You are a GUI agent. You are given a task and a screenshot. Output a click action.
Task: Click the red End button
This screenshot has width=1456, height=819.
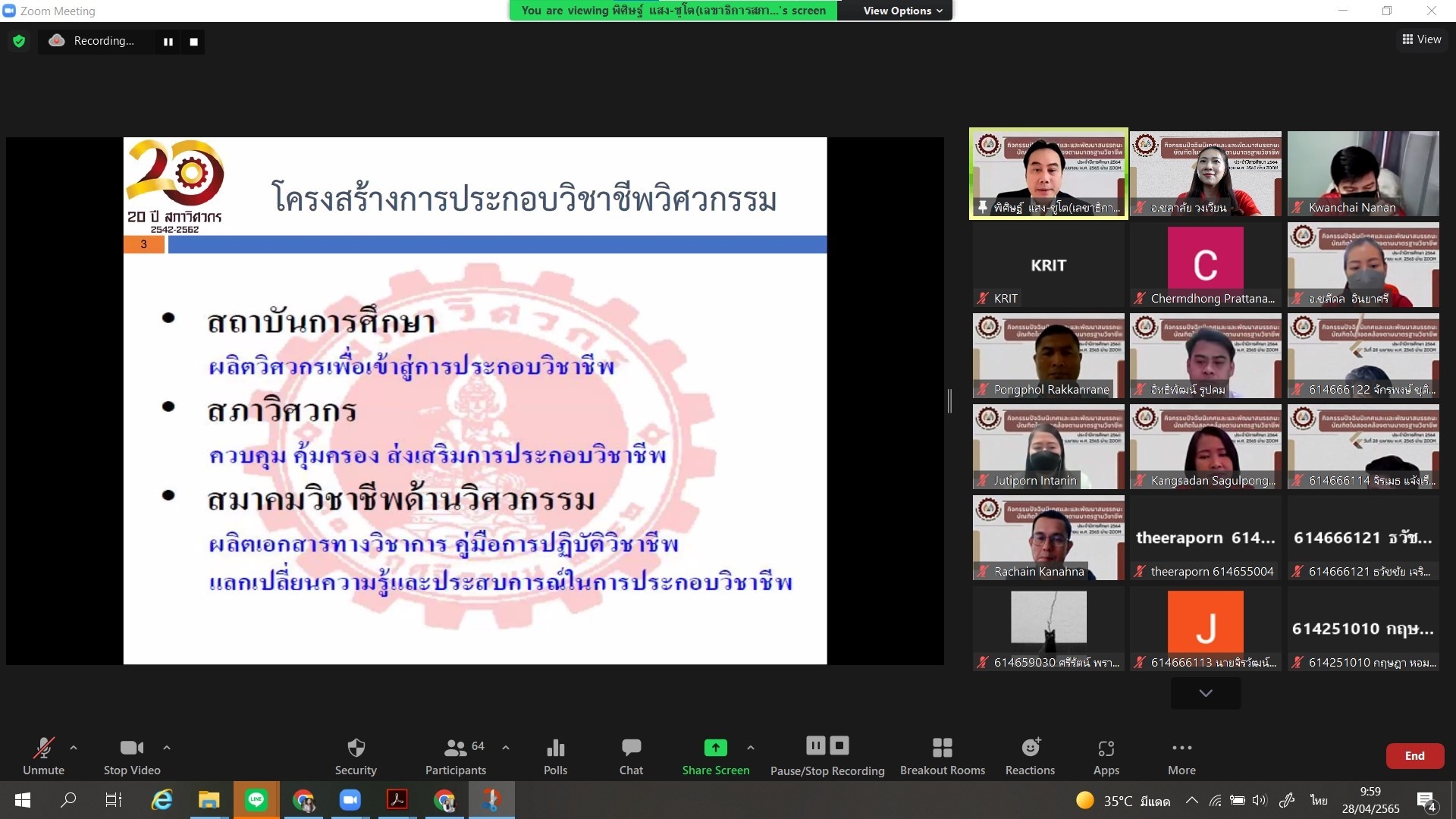click(1414, 756)
